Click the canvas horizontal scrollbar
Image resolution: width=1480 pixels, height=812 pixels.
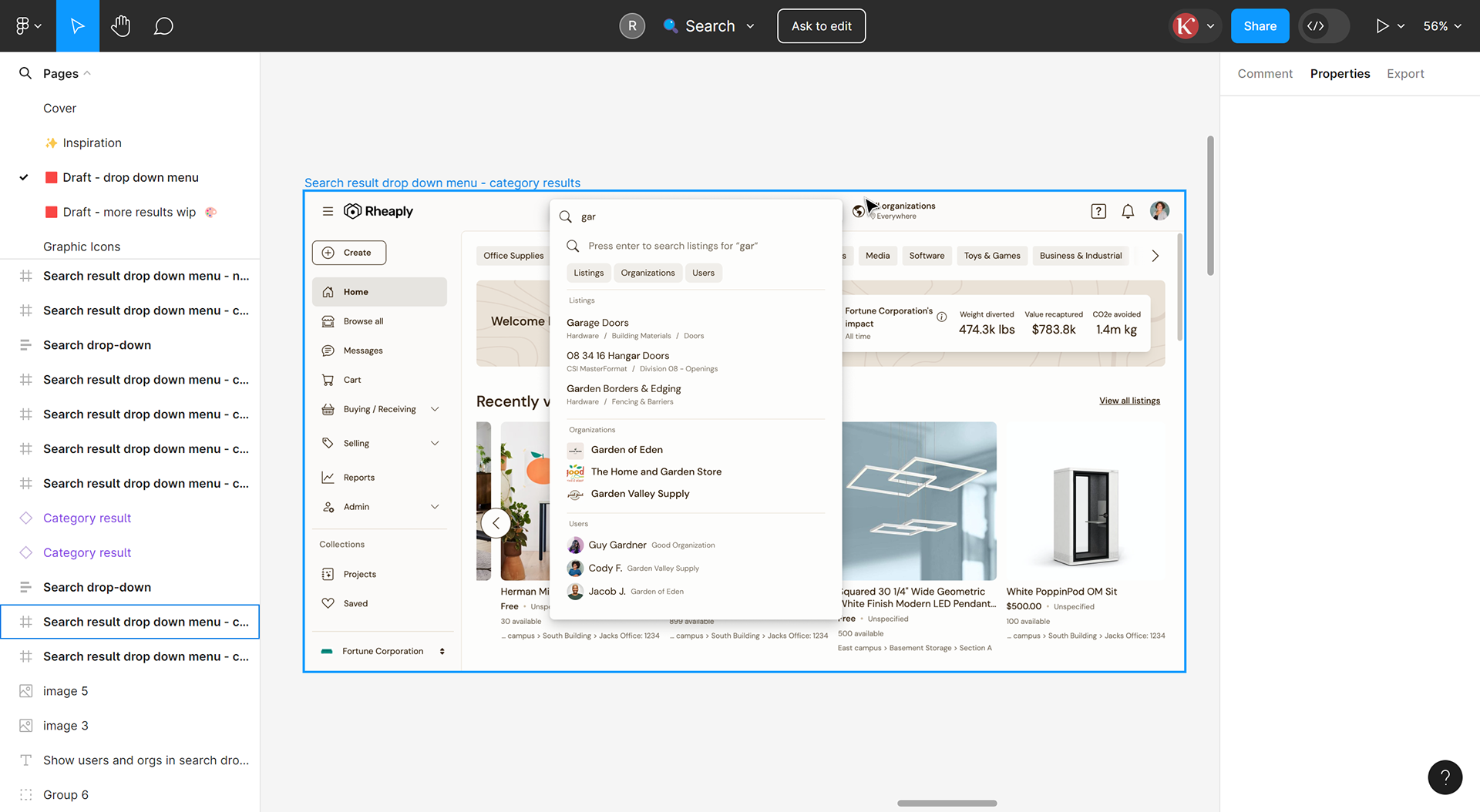pyautogui.click(x=947, y=803)
